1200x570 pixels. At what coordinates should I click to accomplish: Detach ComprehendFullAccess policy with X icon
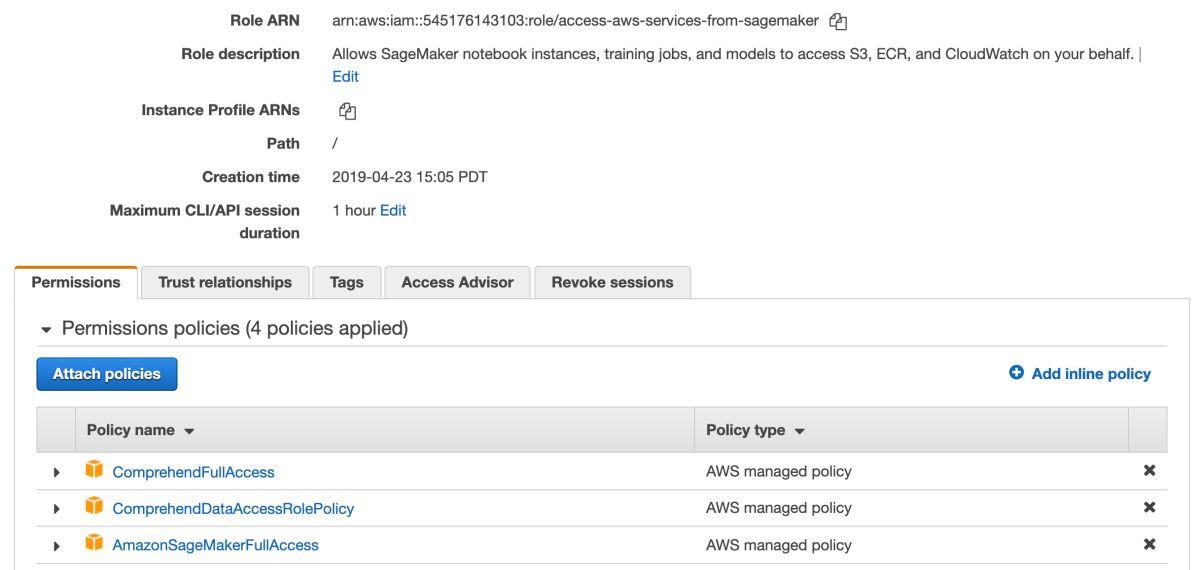pyautogui.click(x=1149, y=470)
